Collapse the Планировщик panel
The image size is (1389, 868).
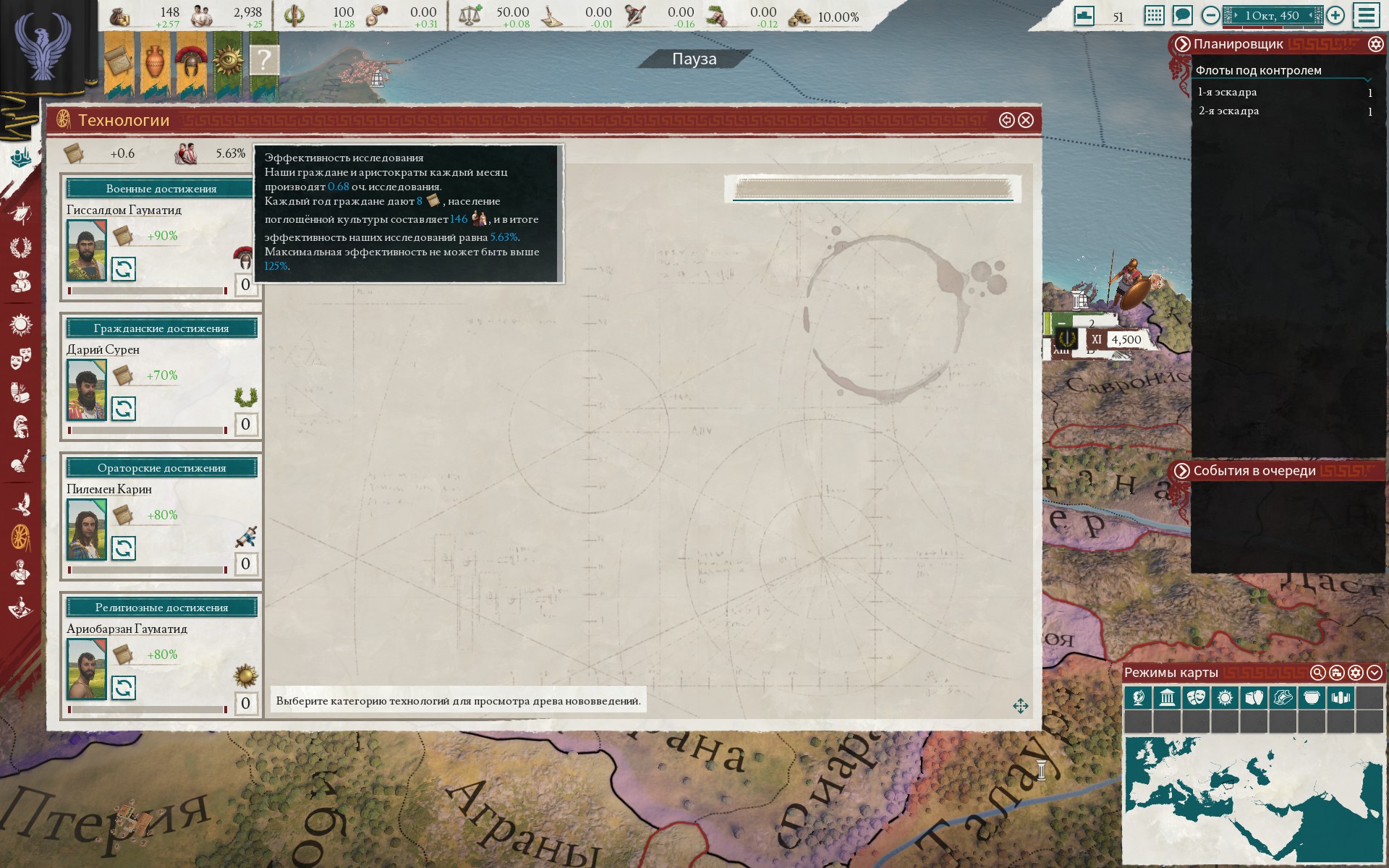click(x=1182, y=44)
